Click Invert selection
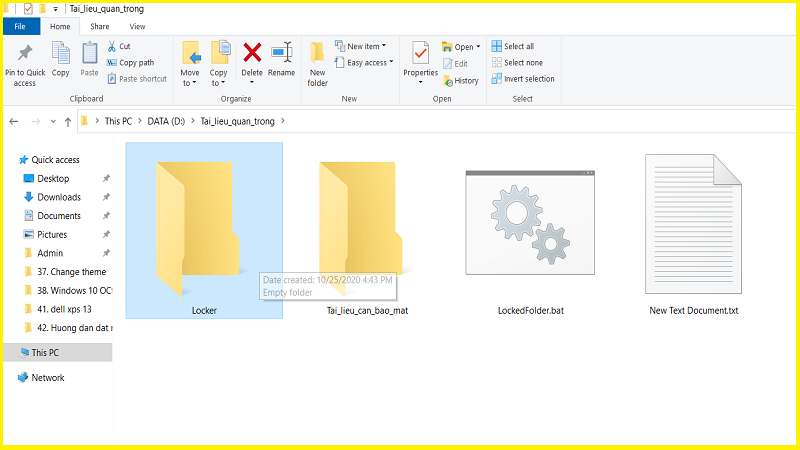Screen dimensions: 800x450 click(x=523, y=79)
